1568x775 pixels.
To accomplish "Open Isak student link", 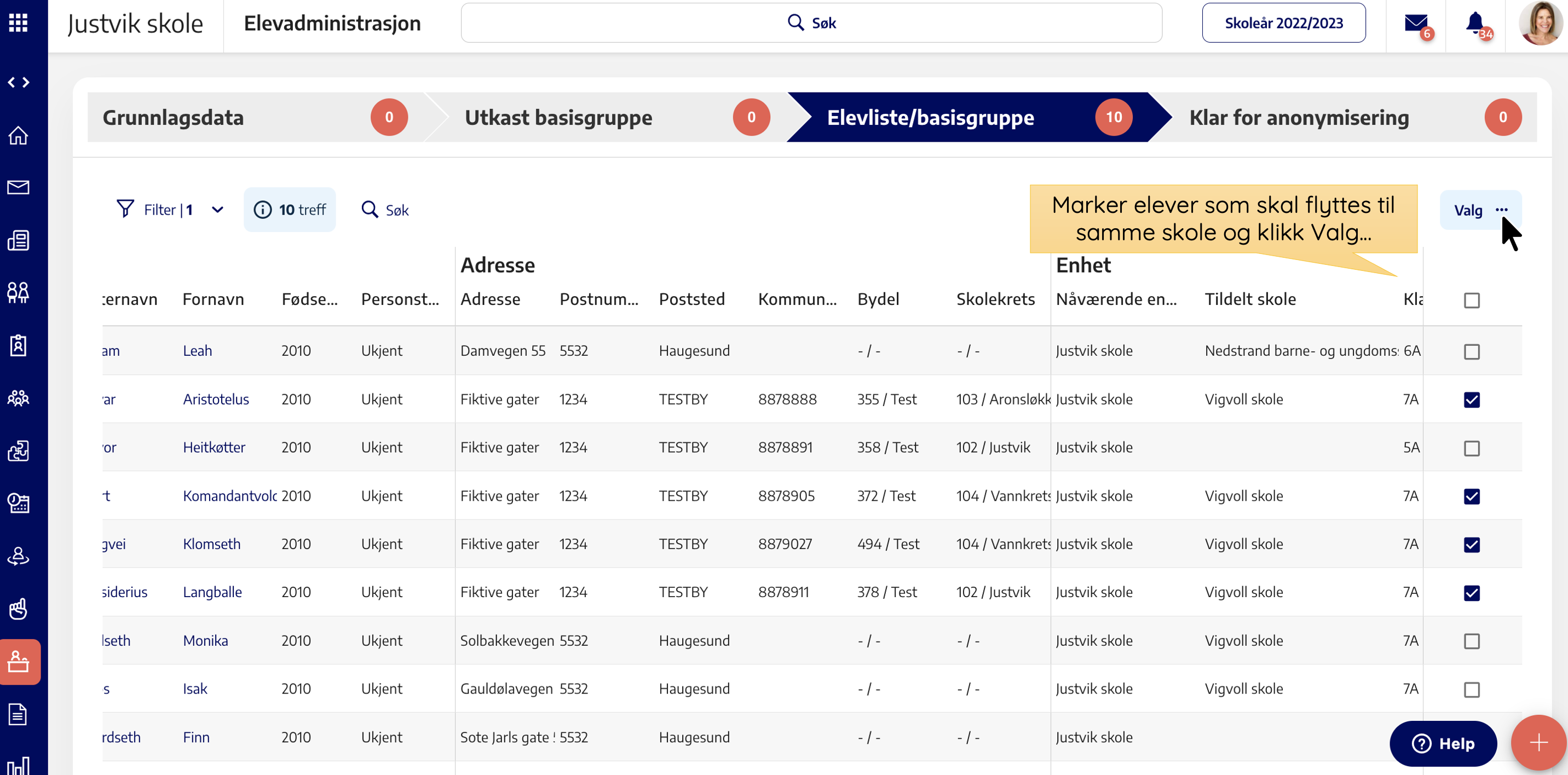I will click(x=195, y=688).
